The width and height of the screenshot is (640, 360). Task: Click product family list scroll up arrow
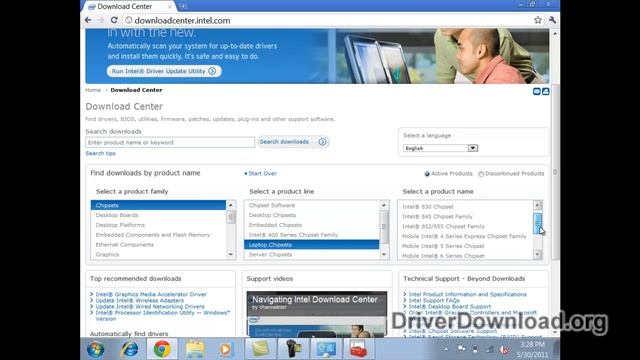(x=231, y=205)
